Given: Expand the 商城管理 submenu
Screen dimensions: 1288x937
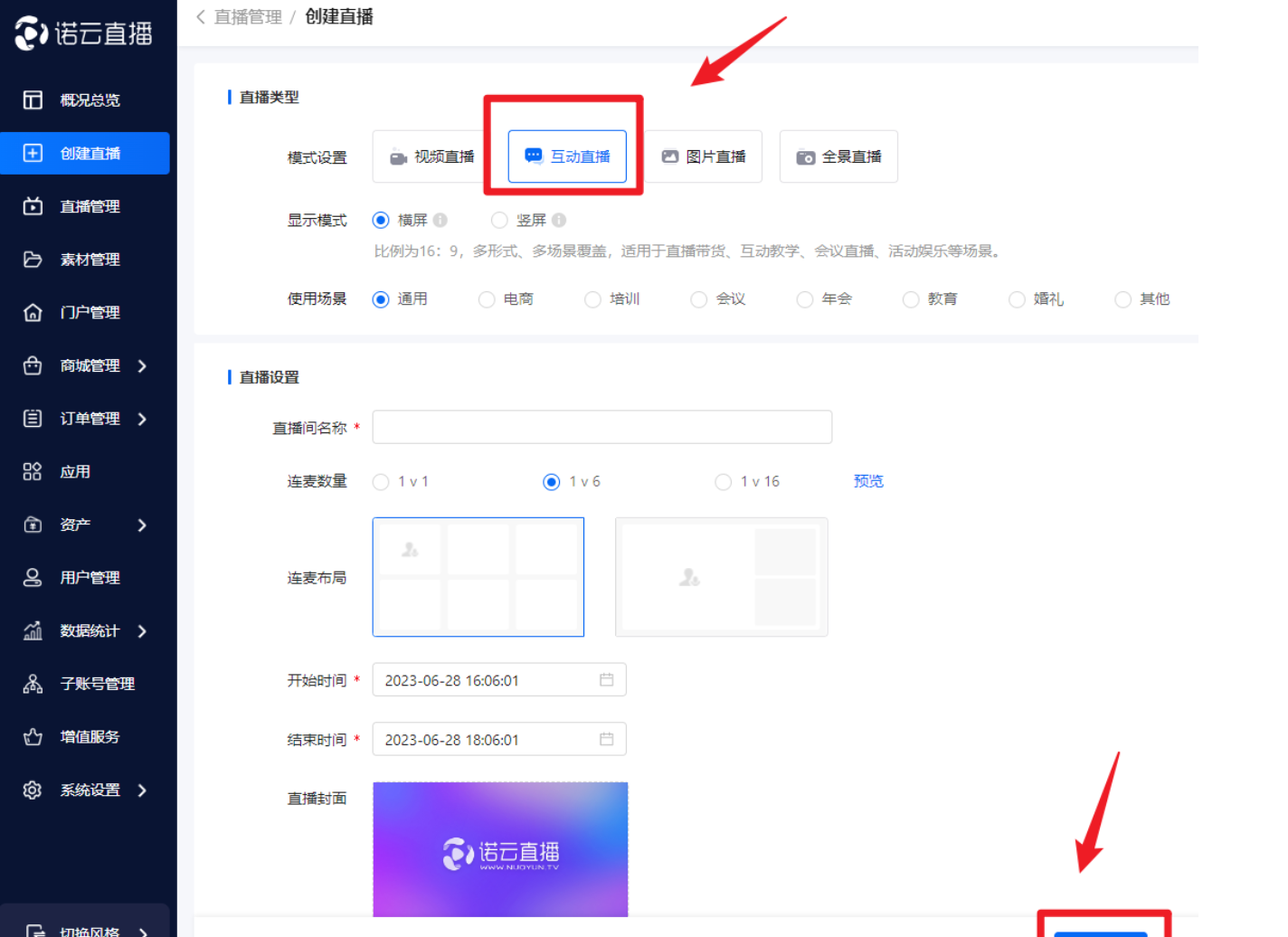Looking at the screenshot, I should [x=142, y=366].
